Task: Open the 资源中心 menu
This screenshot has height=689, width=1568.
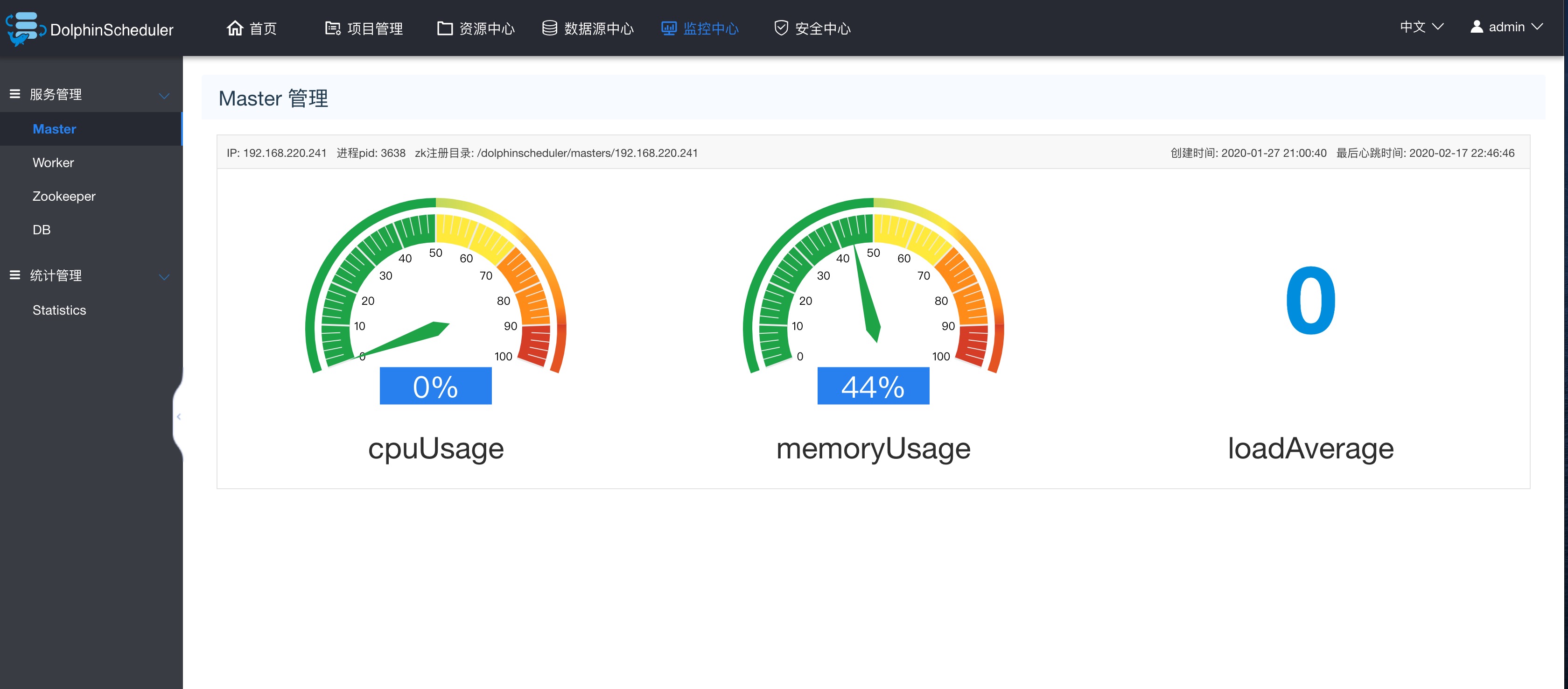Action: (476, 28)
